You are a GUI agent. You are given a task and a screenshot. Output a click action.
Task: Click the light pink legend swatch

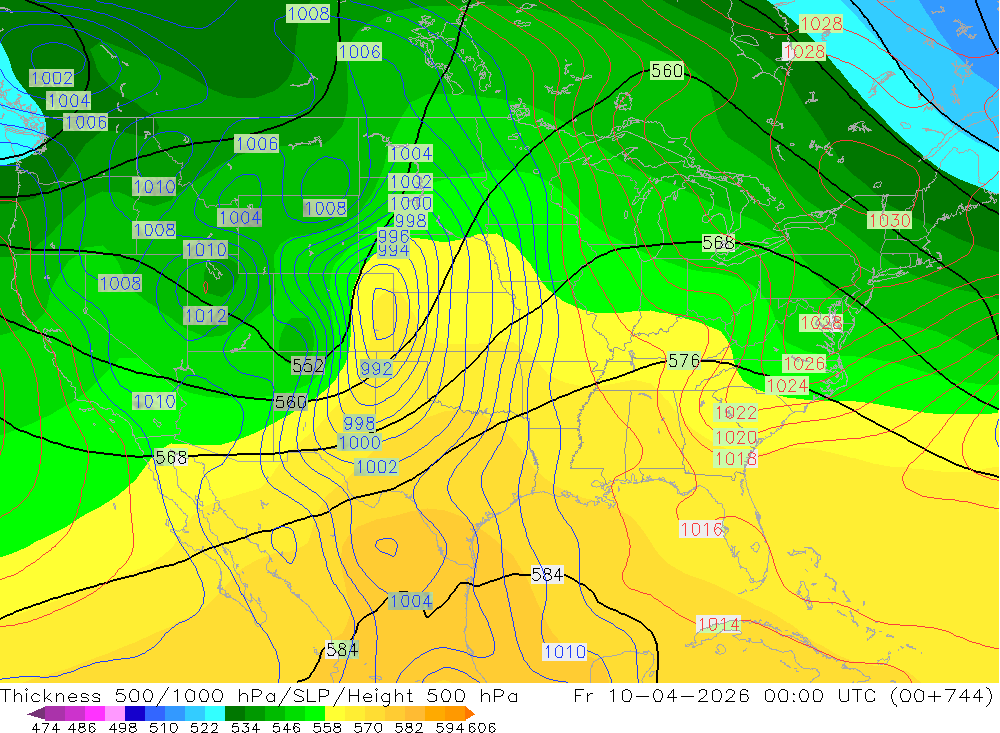[115, 713]
